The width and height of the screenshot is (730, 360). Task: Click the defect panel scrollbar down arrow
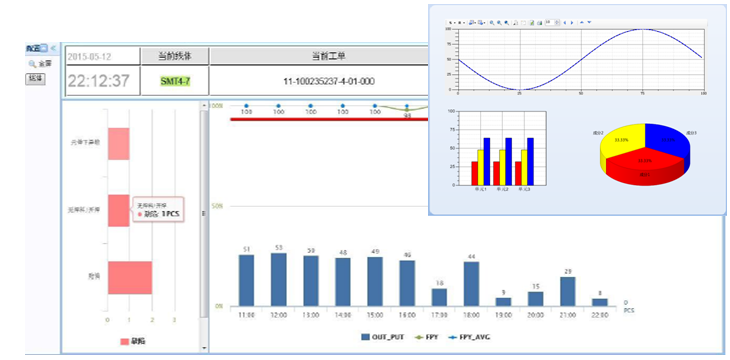[204, 348]
